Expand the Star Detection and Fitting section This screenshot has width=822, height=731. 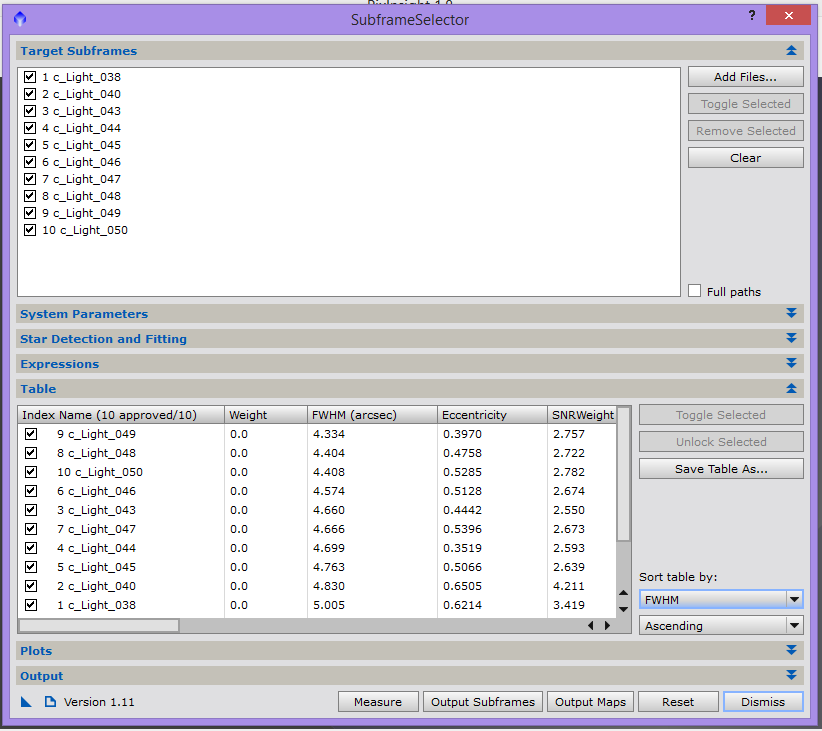[791, 339]
